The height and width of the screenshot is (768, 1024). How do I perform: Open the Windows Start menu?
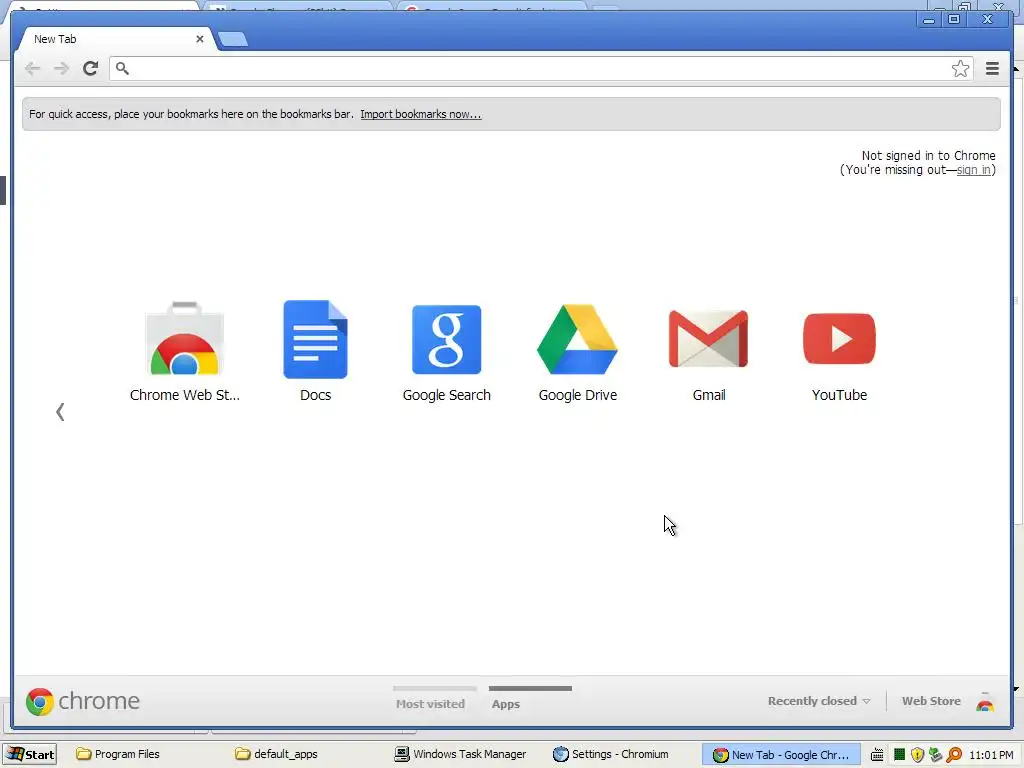coord(30,754)
